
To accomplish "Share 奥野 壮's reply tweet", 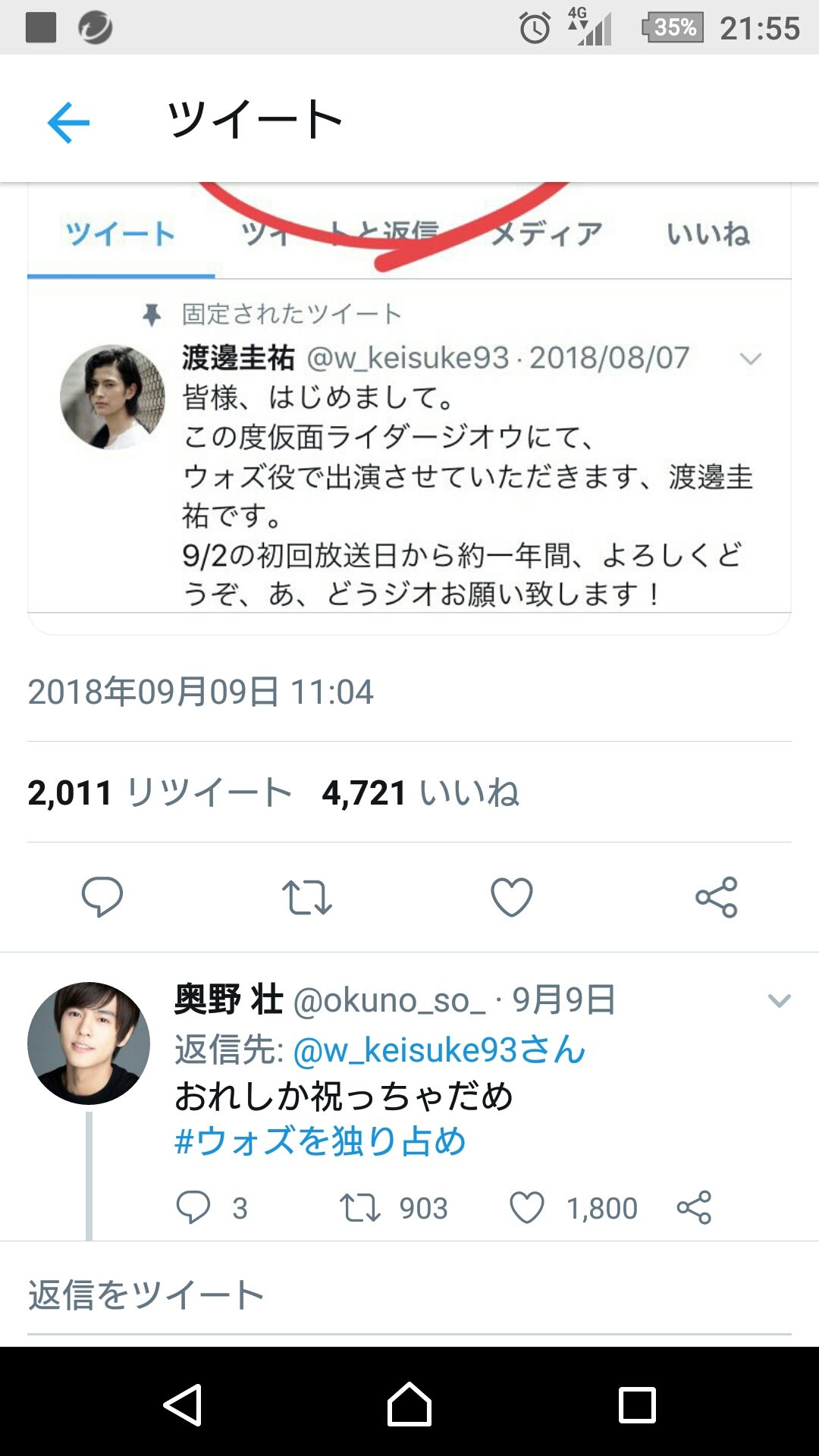I will coord(694,1207).
